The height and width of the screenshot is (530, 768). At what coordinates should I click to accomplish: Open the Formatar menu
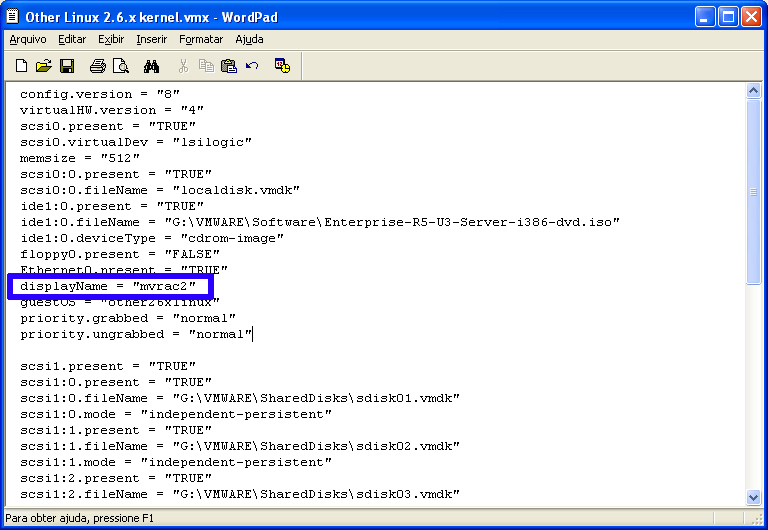(x=201, y=39)
